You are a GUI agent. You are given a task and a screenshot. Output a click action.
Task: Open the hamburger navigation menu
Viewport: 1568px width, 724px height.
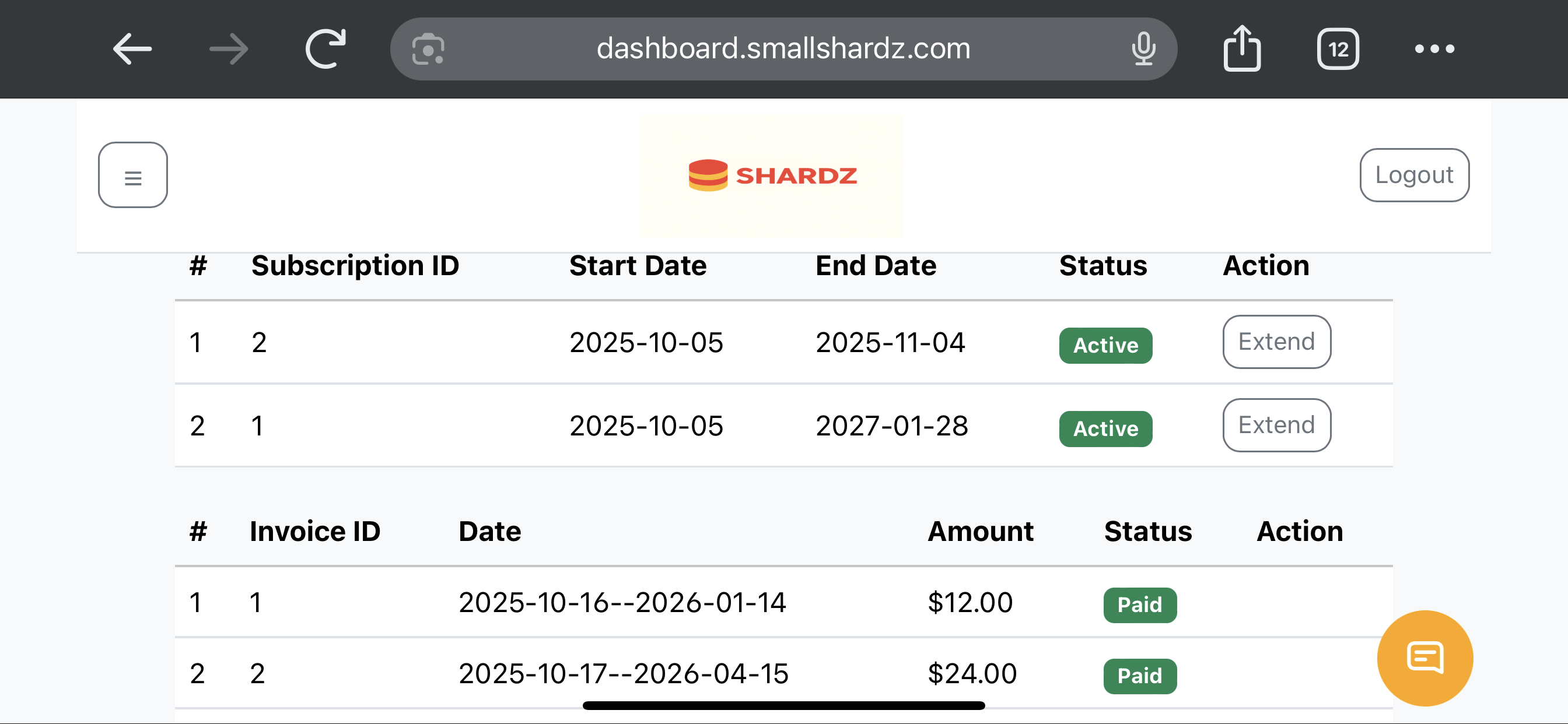[132, 175]
